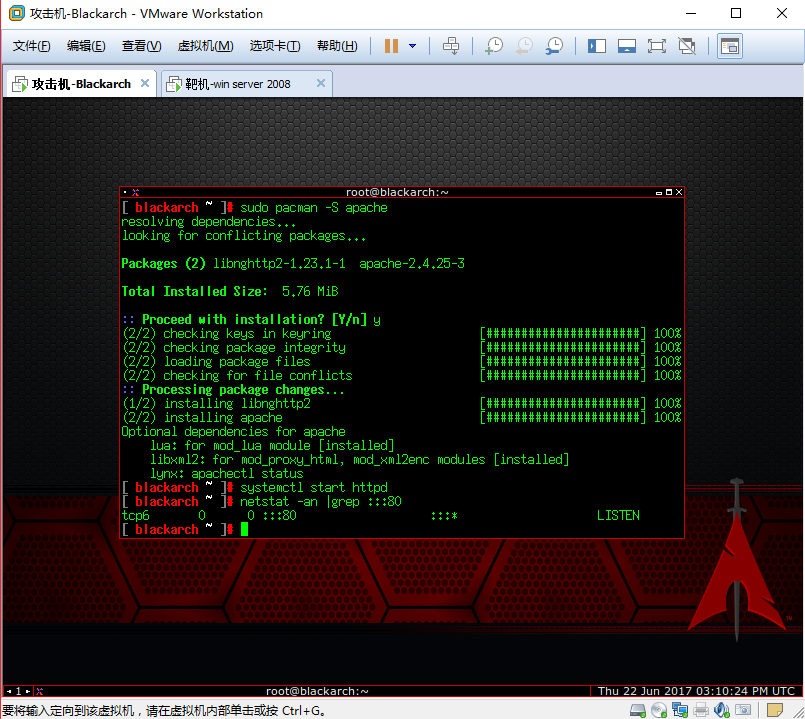Click the sound card status icon
The image size is (805, 719).
(x=721, y=710)
